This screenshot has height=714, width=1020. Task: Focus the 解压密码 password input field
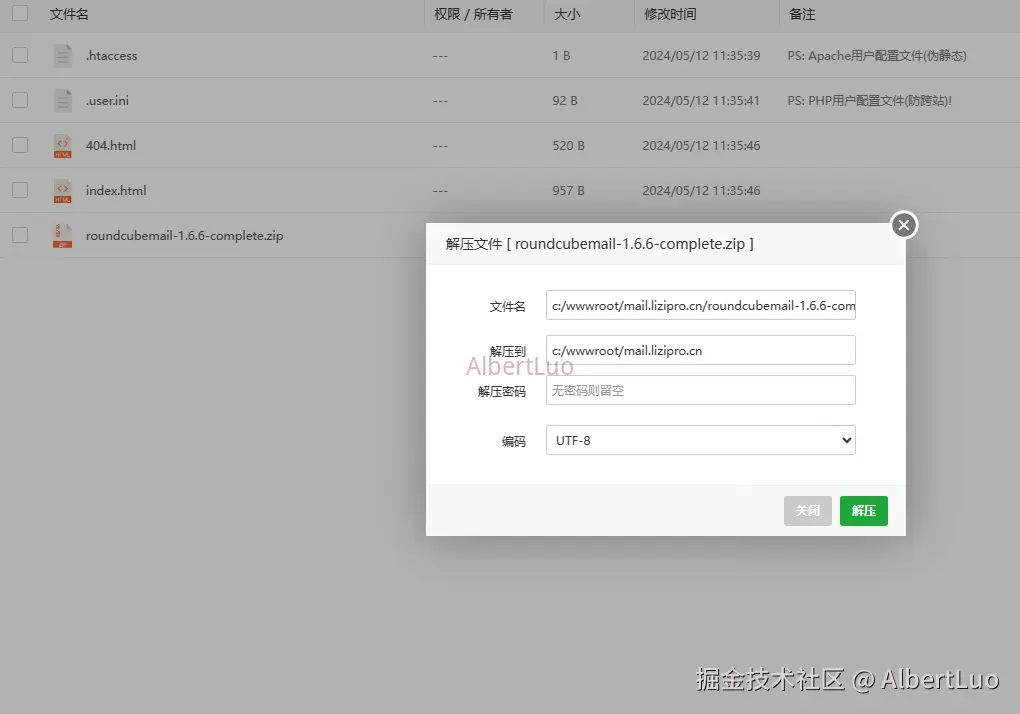point(701,390)
